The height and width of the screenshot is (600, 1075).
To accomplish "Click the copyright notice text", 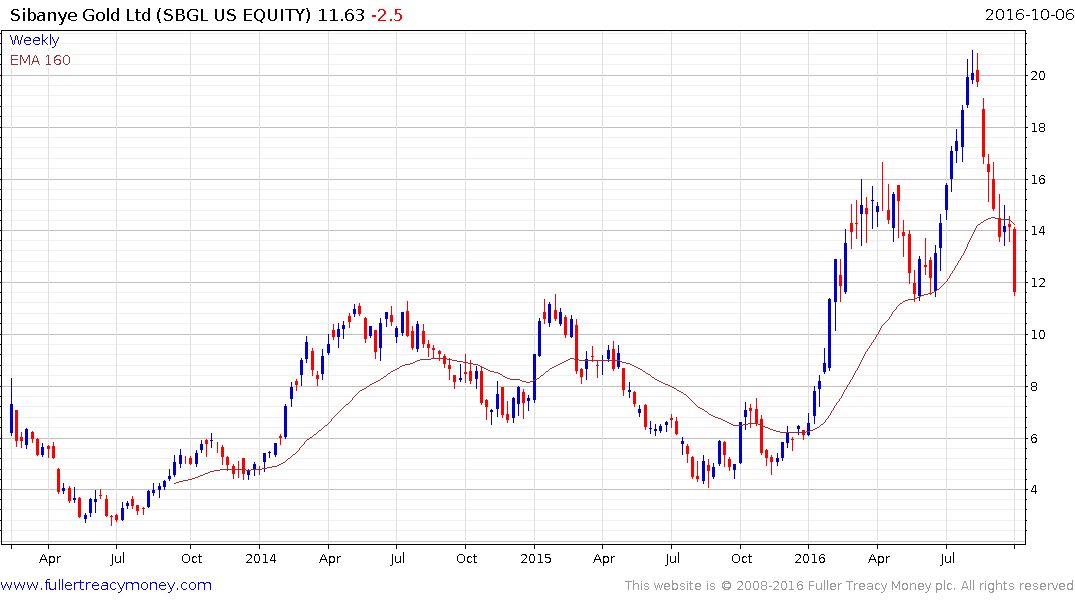I will 849,586.
